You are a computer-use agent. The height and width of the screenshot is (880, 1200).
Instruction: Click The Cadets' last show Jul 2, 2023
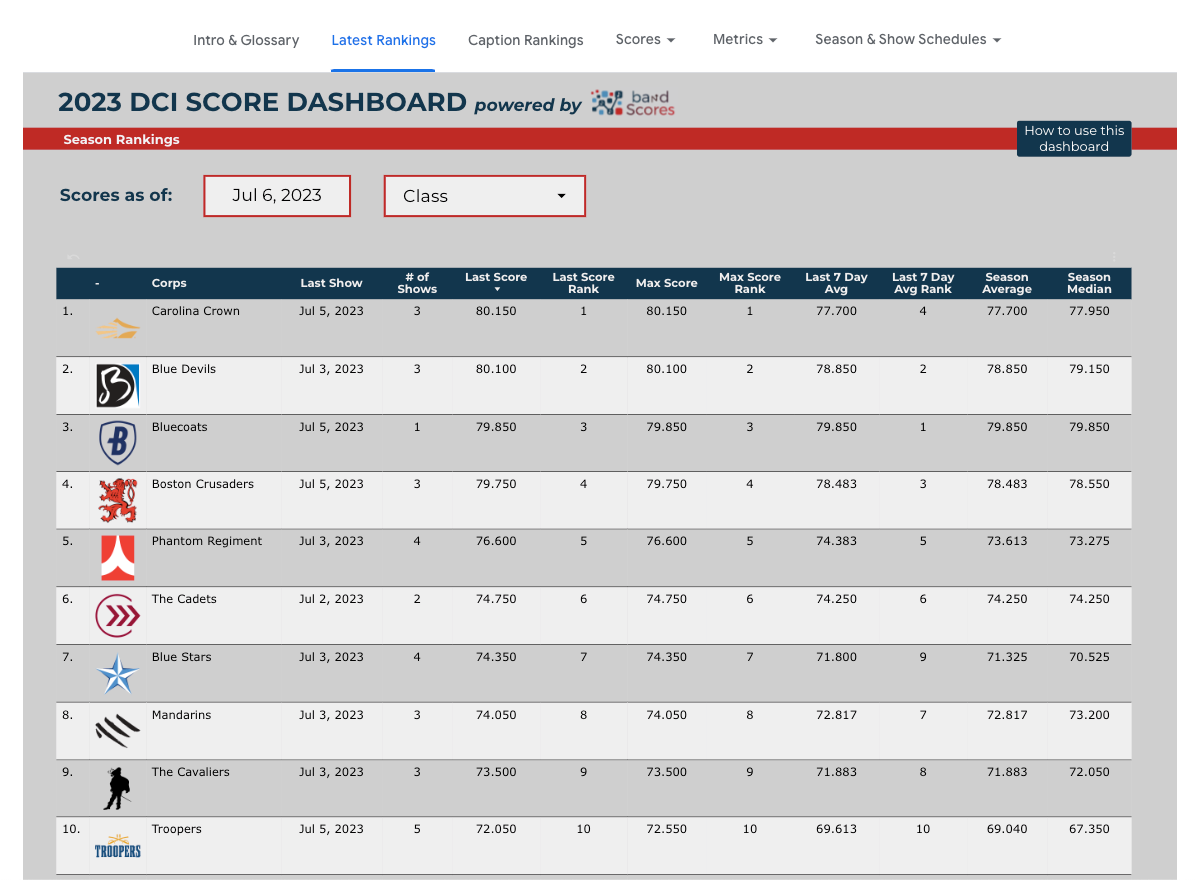(x=331, y=599)
